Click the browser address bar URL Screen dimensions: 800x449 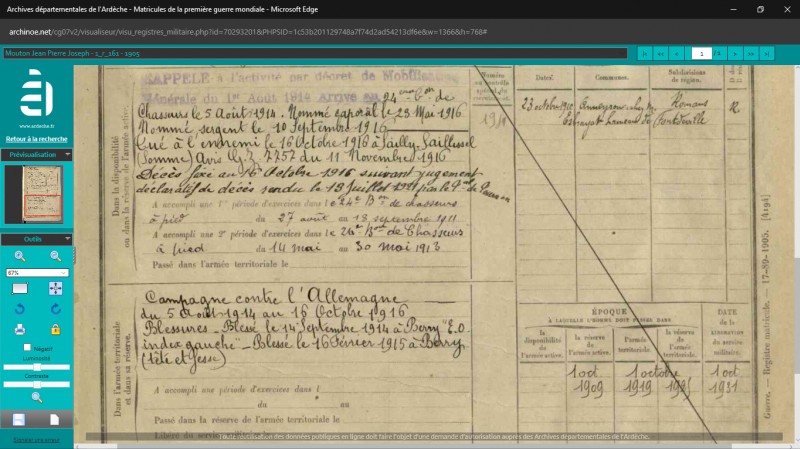248,32
